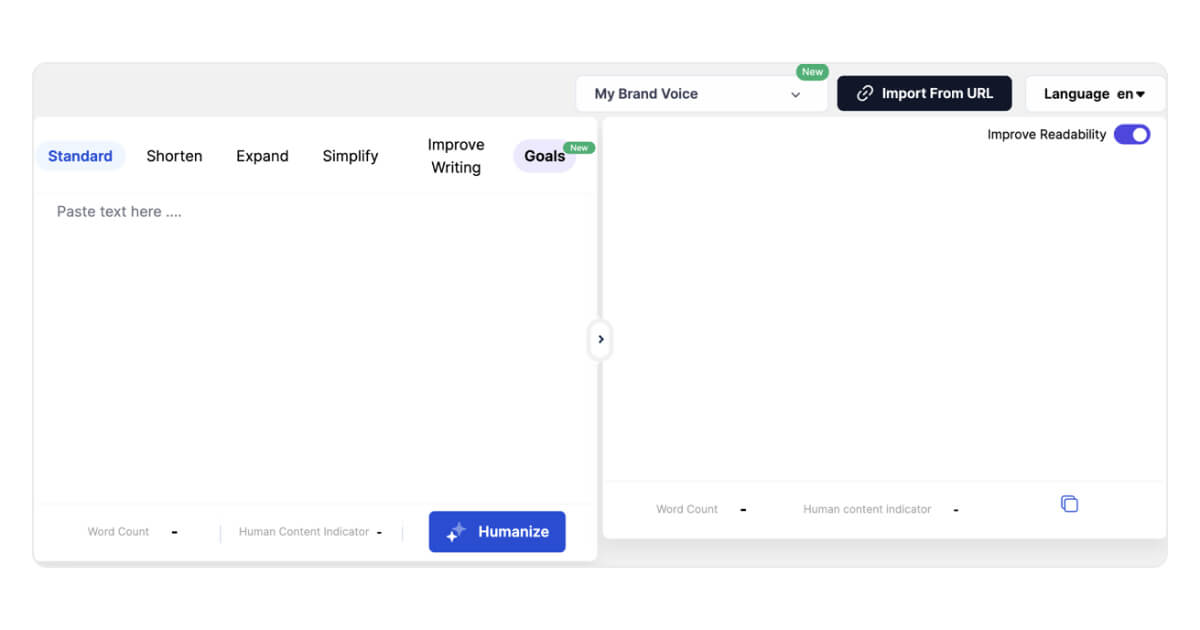The height and width of the screenshot is (630, 1200).
Task: Click into the Paste text here field
Action: [x=315, y=348]
